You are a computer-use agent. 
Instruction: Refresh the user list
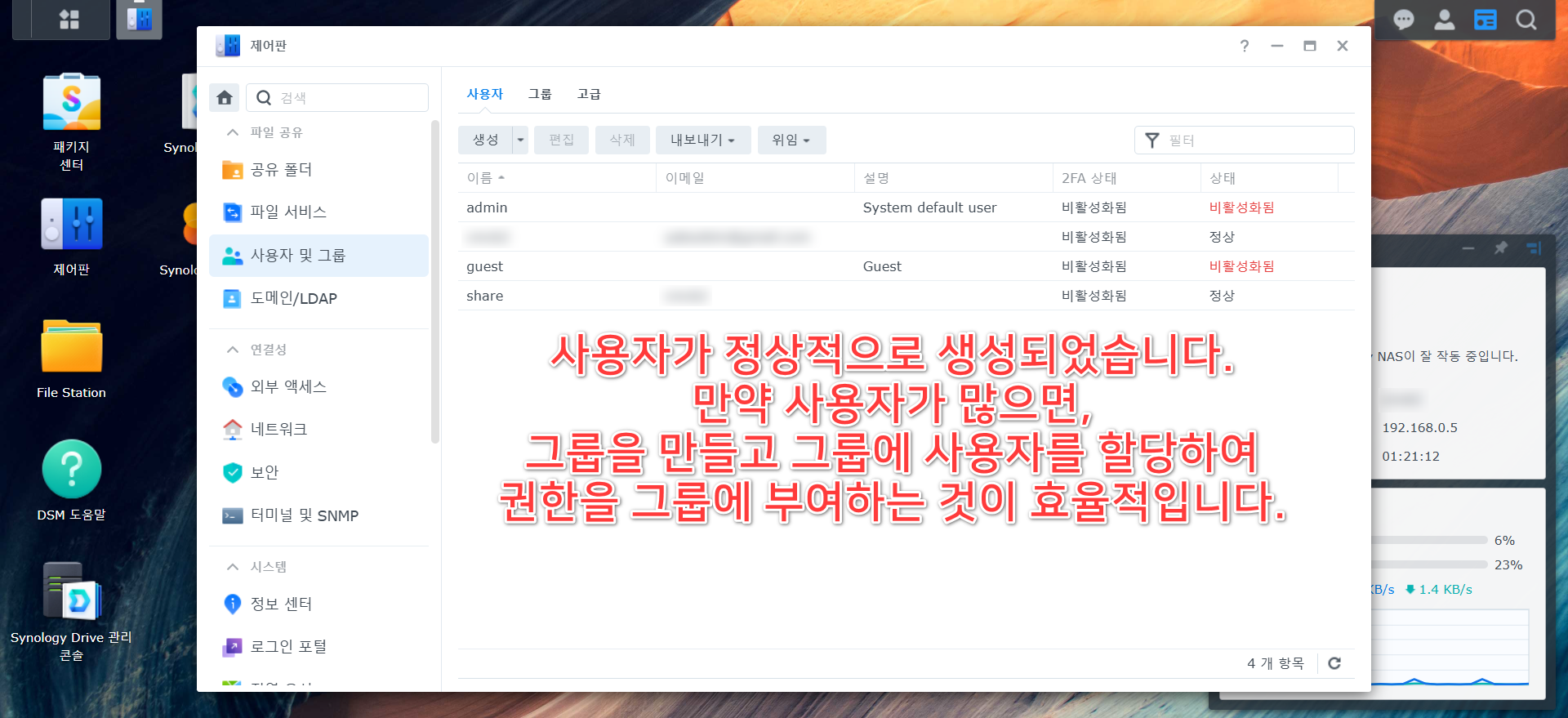click(1334, 663)
